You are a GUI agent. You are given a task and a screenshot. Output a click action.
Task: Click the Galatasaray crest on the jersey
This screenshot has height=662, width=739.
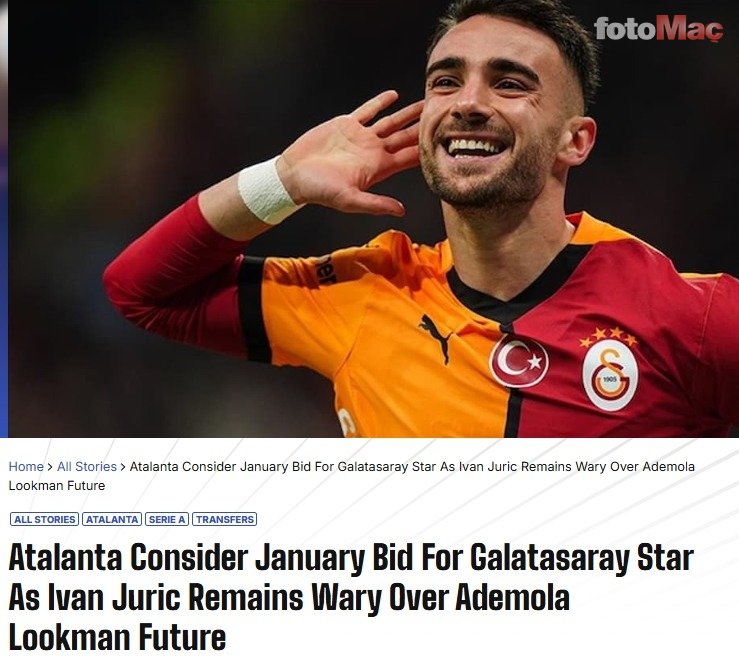(610, 376)
